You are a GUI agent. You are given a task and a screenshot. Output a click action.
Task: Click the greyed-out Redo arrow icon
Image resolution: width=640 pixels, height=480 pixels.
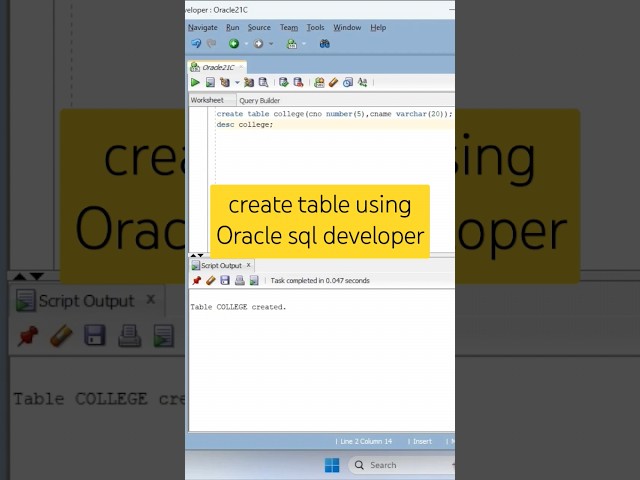211,43
